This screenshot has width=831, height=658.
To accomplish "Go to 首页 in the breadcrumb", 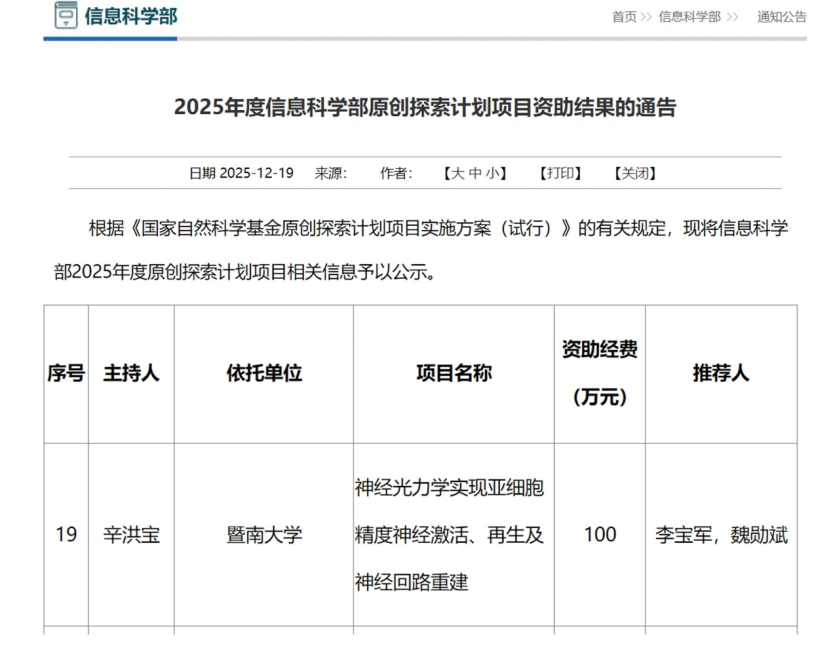I will (x=624, y=17).
